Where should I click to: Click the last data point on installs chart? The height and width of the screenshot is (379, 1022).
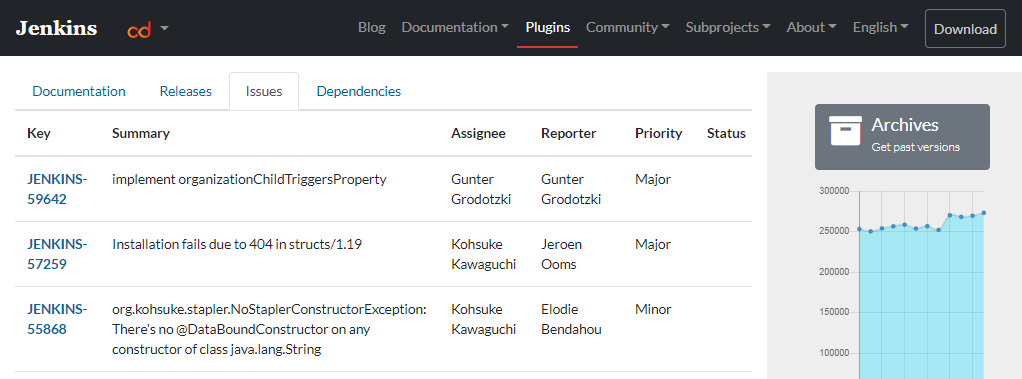(984, 213)
